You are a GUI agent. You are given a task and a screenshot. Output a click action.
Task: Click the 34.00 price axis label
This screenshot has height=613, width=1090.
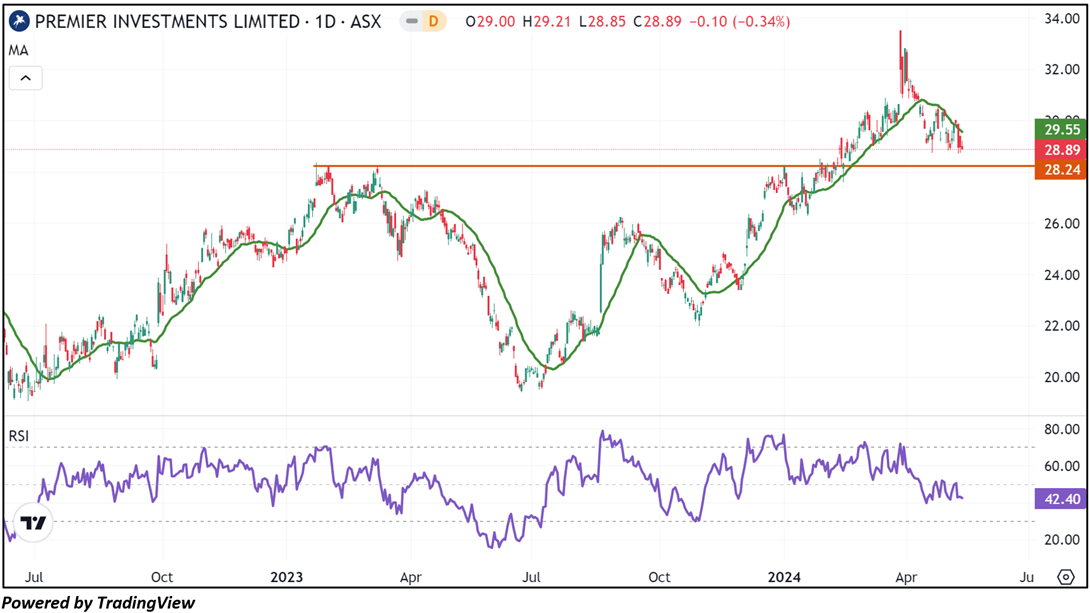click(x=1062, y=19)
